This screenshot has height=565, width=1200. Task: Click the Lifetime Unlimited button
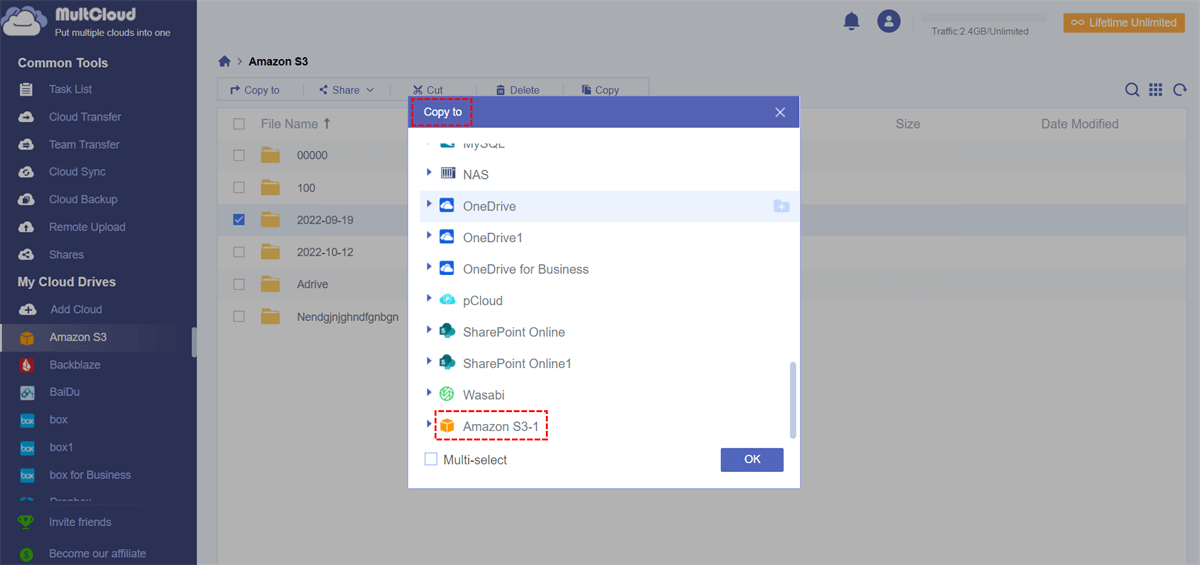pos(1123,22)
